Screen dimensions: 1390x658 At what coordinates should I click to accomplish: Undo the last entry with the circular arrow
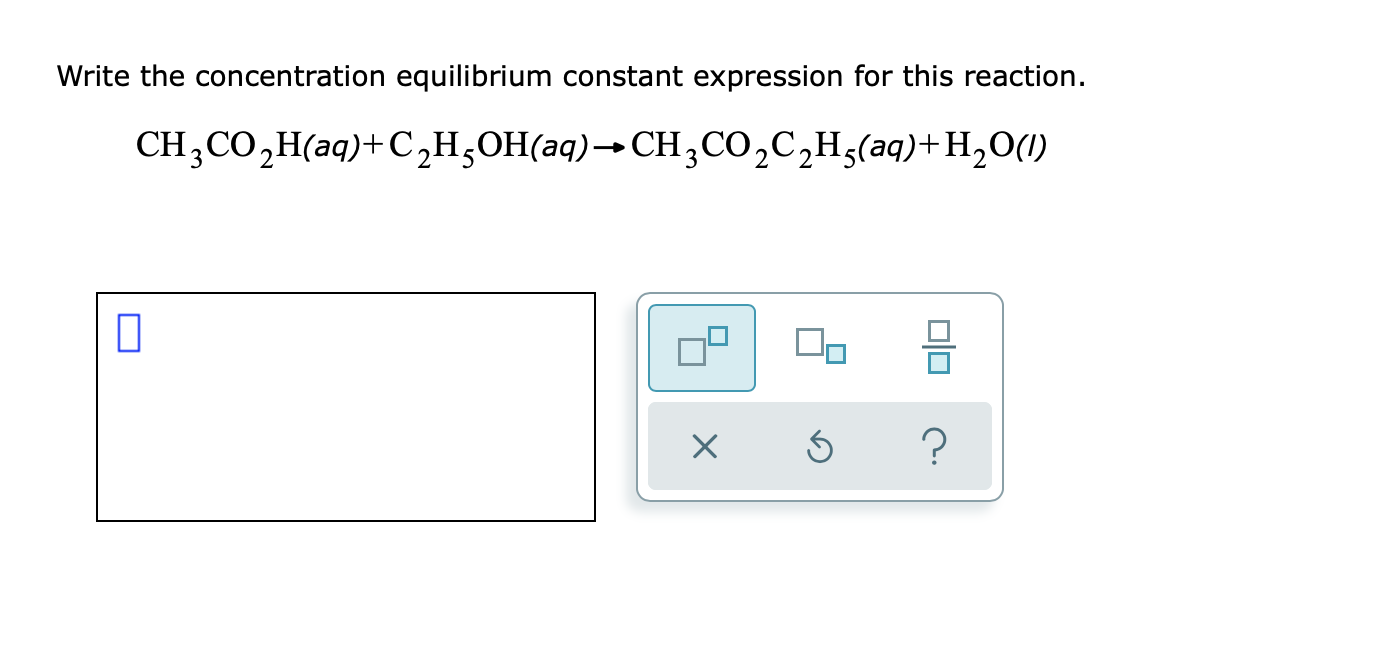(819, 447)
